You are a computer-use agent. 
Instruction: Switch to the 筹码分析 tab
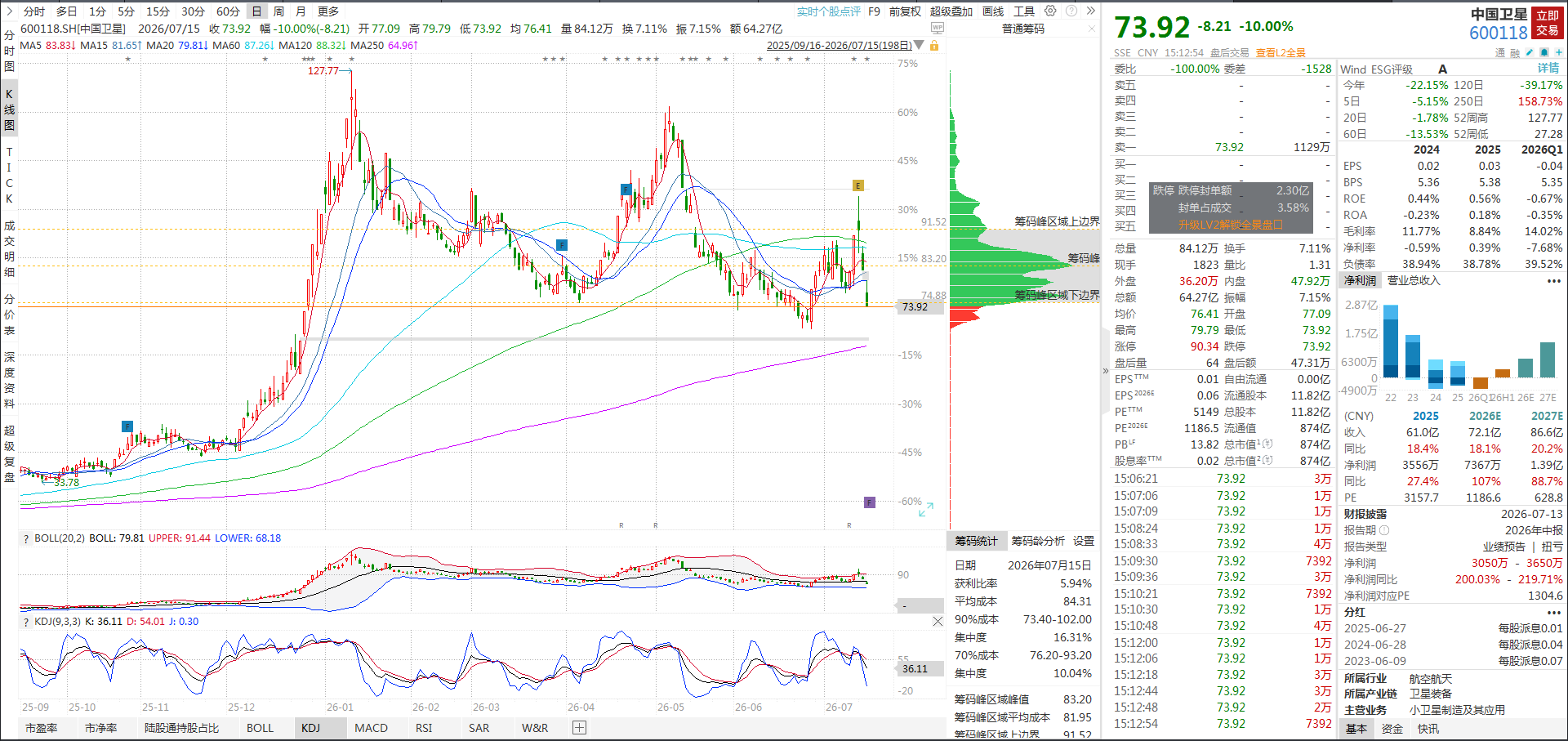click(1038, 541)
